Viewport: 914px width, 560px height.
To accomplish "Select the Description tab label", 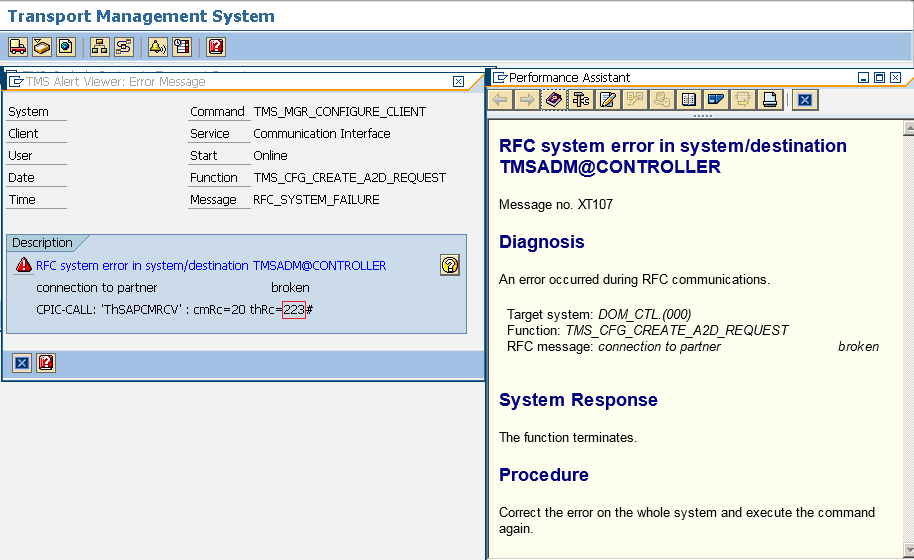I will 42,243.
